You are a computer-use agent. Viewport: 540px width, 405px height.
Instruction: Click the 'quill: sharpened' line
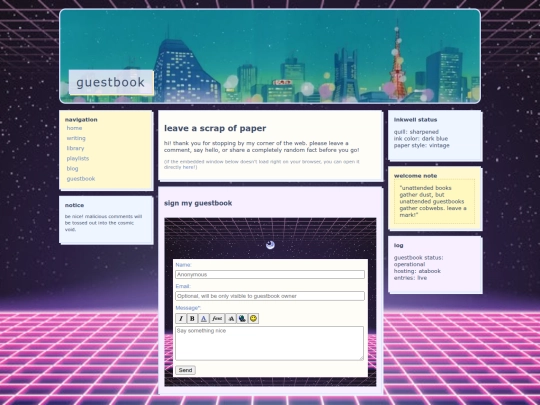click(416, 132)
